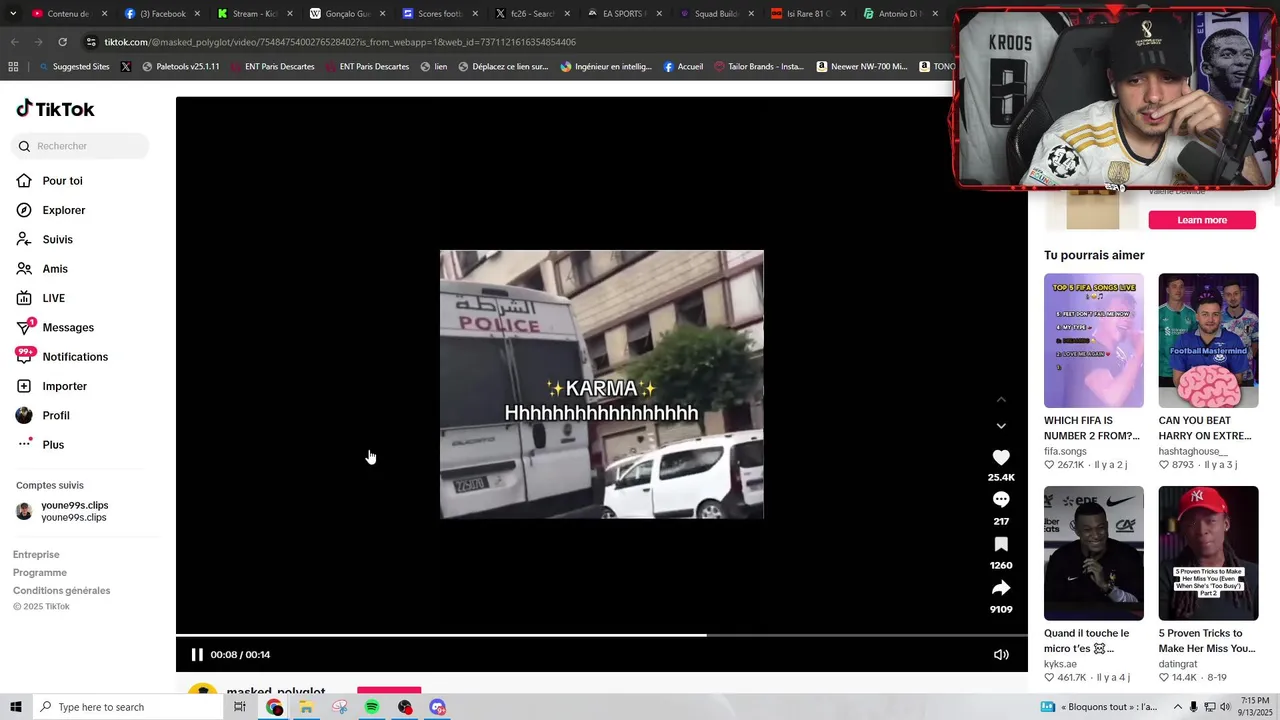This screenshot has width=1280, height=720.
Task: Open Profil avatar in sidebar
Action: pyautogui.click(x=24, y=415)
